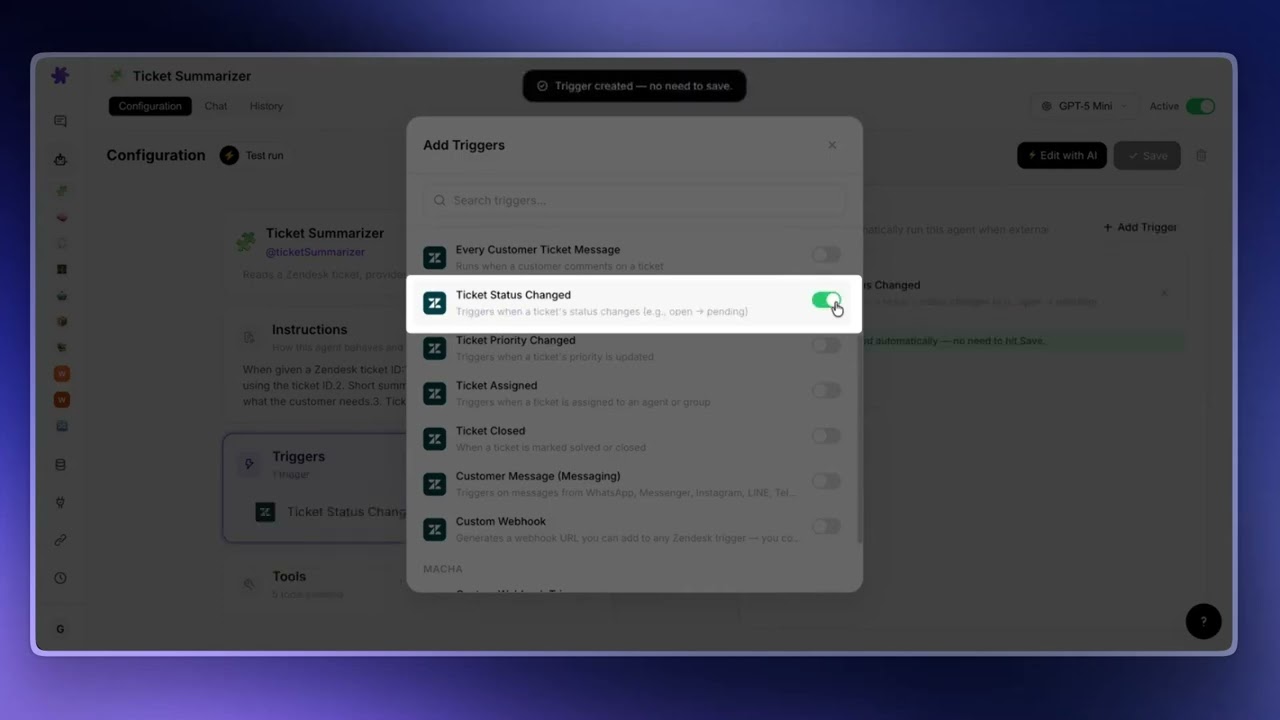Switch to the Chat tab
This screenshot has height=720, width=1280.
(216, 106)
